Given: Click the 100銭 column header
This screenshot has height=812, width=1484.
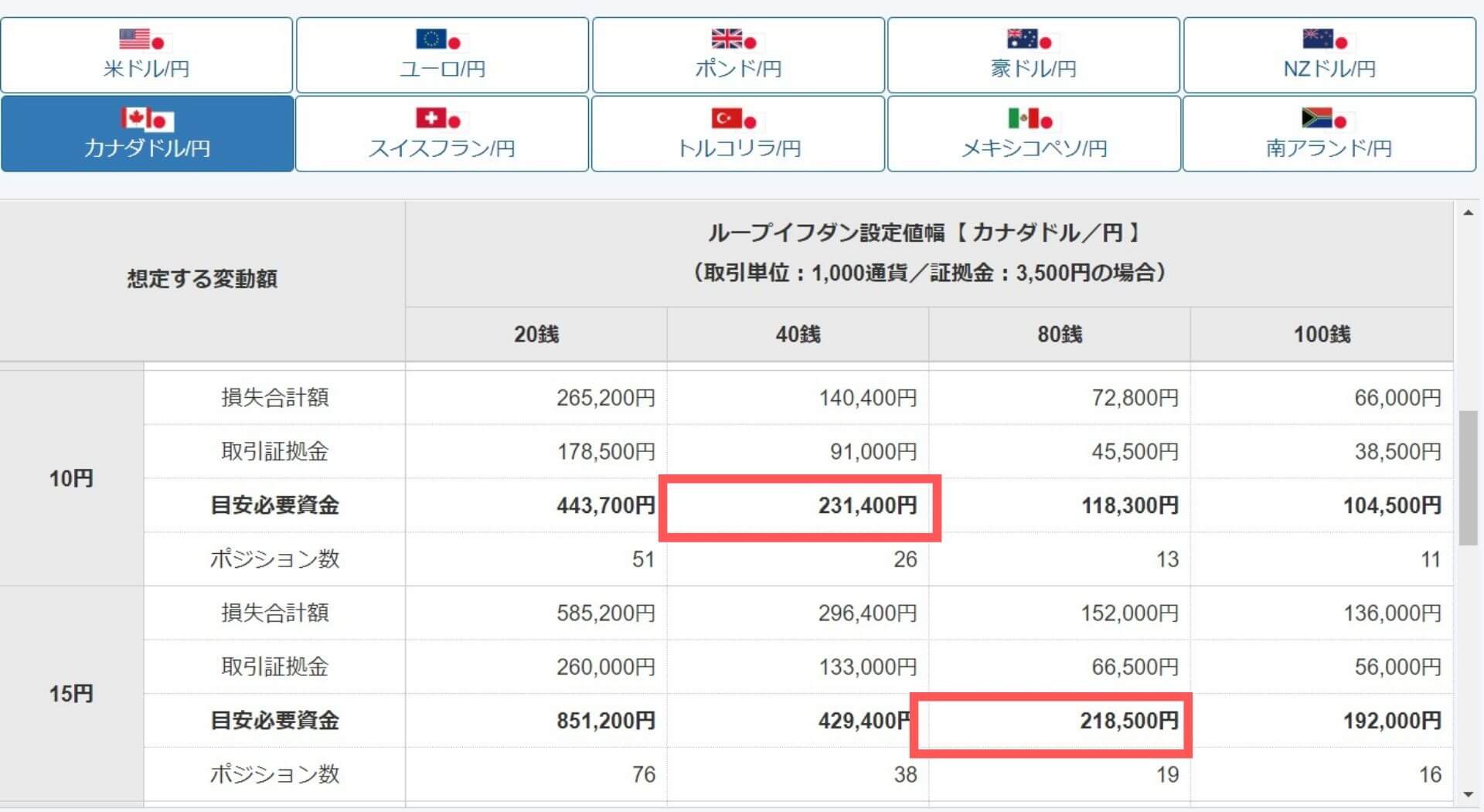Looking at the screenshot, I should coord(1322,335).
